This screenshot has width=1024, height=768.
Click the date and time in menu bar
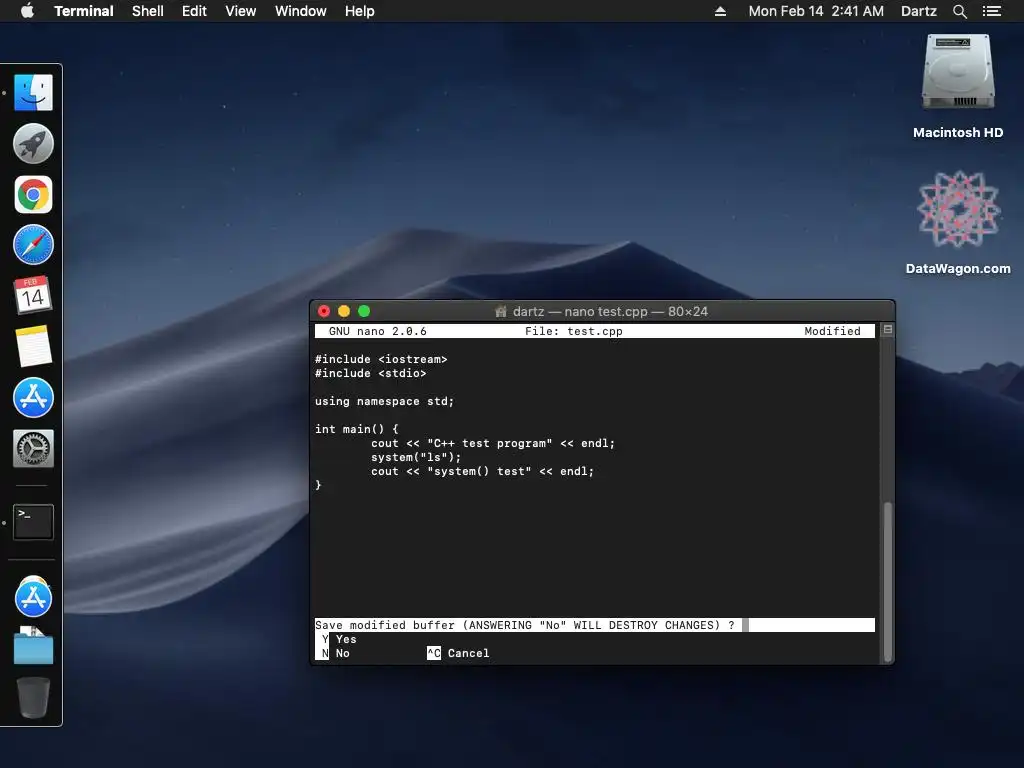pos(816,11)
